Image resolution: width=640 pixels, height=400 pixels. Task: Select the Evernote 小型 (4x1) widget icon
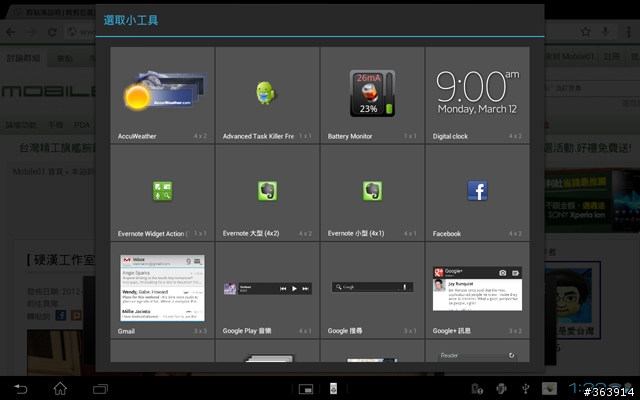pos(372,191)
